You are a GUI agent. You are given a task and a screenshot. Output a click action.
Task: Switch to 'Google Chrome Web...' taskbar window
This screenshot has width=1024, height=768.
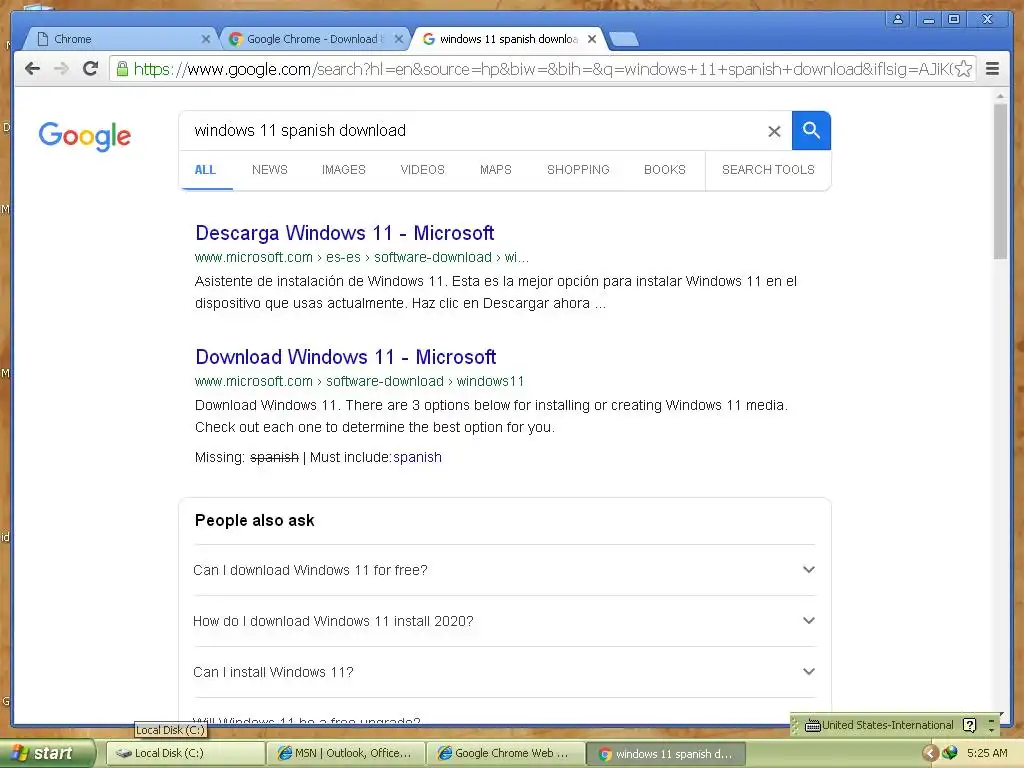click(505, 754)
